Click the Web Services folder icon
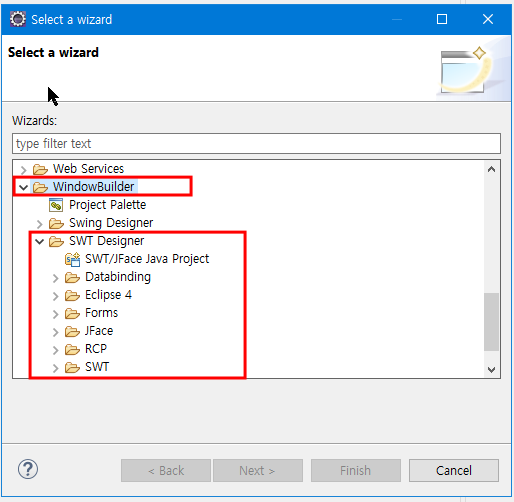514x502 pixels. click(40, 169)
